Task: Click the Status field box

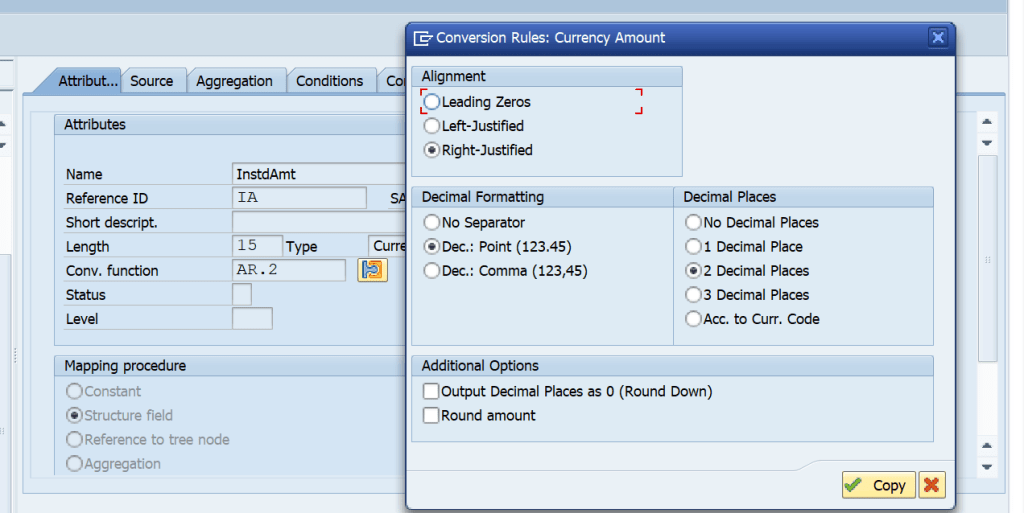Action: 242,294
